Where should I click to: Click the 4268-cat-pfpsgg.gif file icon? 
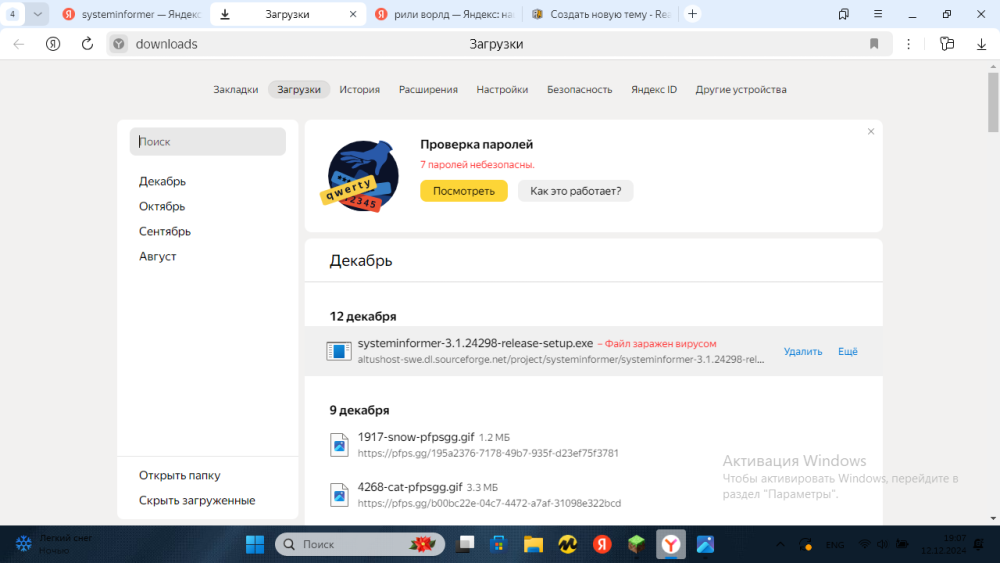coord(339,494)
